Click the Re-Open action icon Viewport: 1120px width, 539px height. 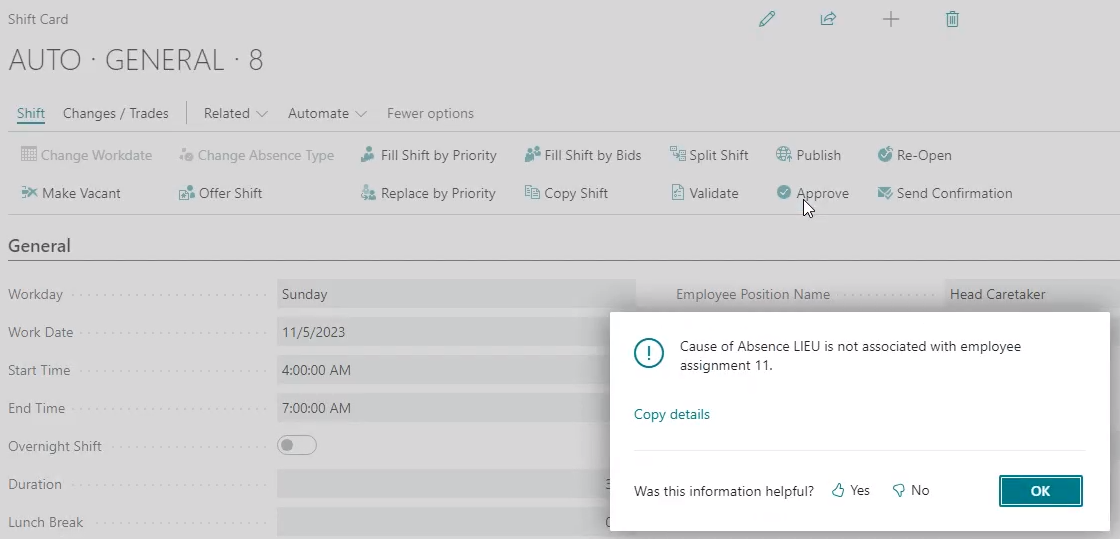pos(884,155)
